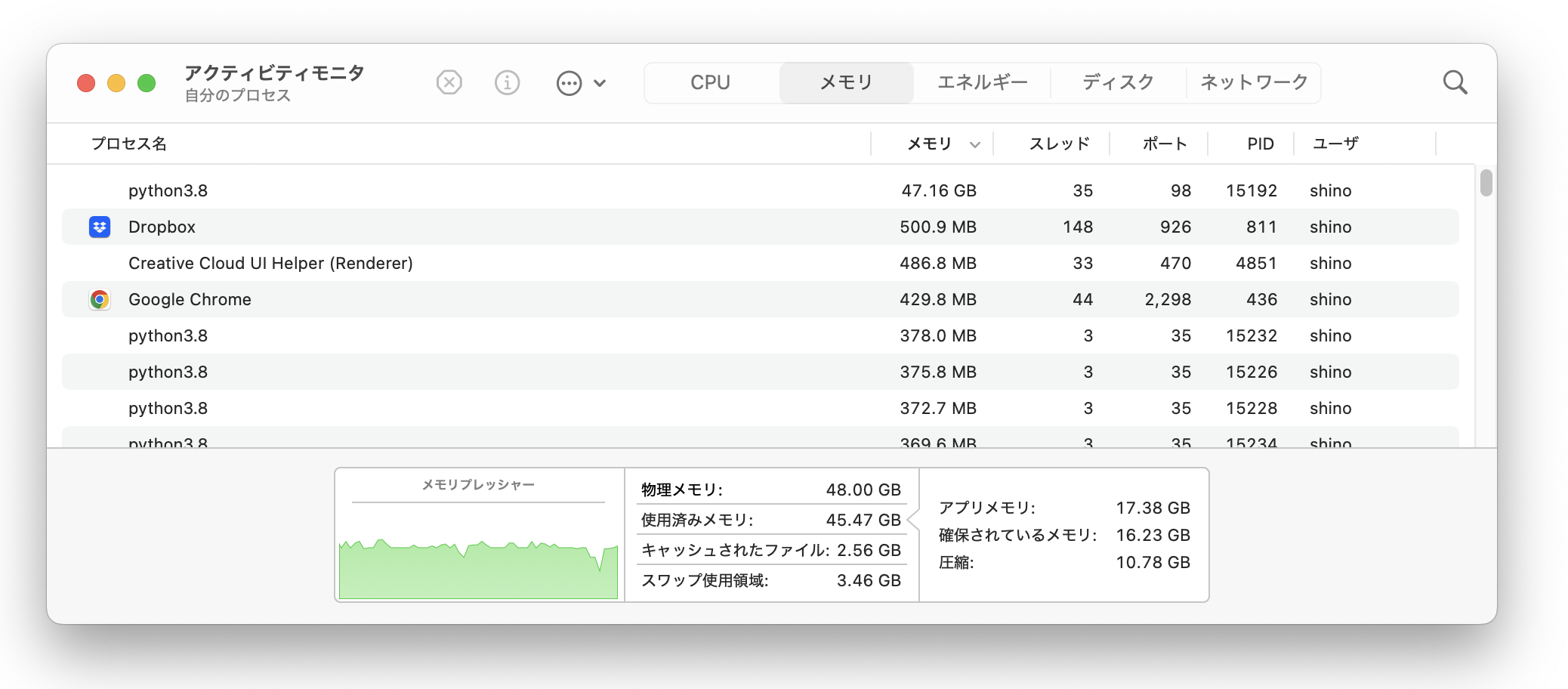Switch to the ディスク tab

click(x=1116, y=82)
